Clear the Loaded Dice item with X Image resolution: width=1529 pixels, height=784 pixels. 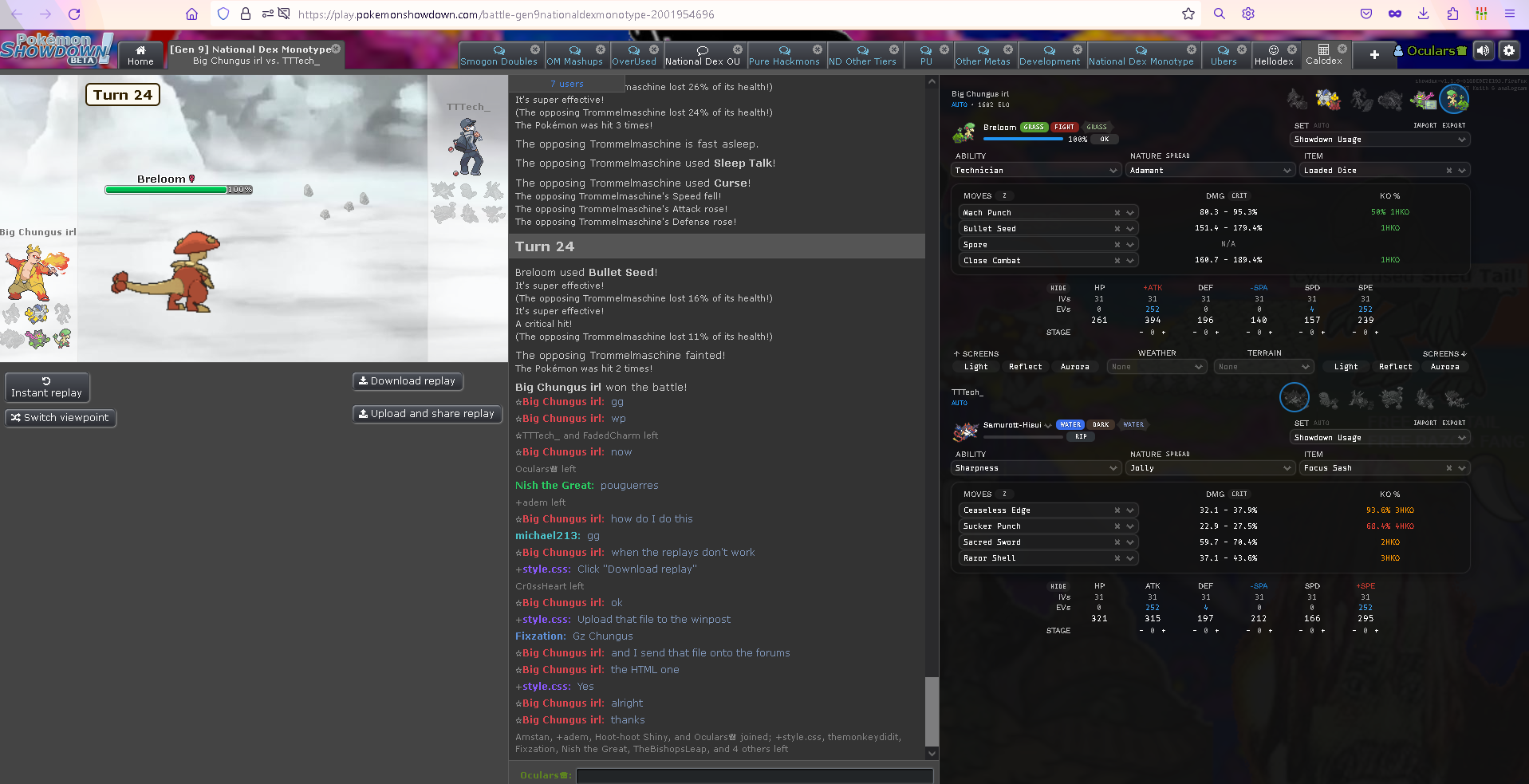pyautogui.click(x=1448, y=171)
